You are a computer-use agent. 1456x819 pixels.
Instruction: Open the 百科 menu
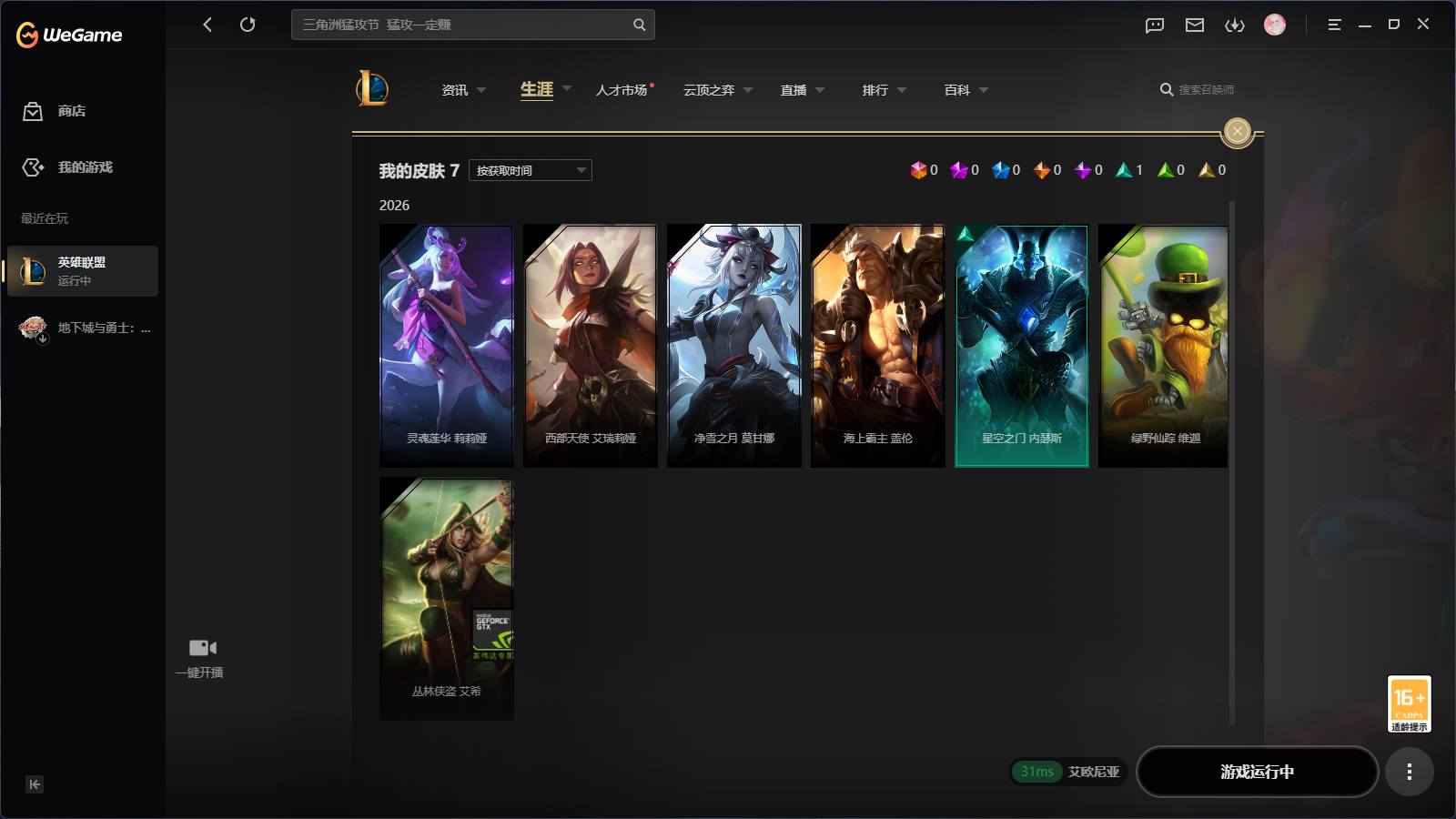pos(957,90)
